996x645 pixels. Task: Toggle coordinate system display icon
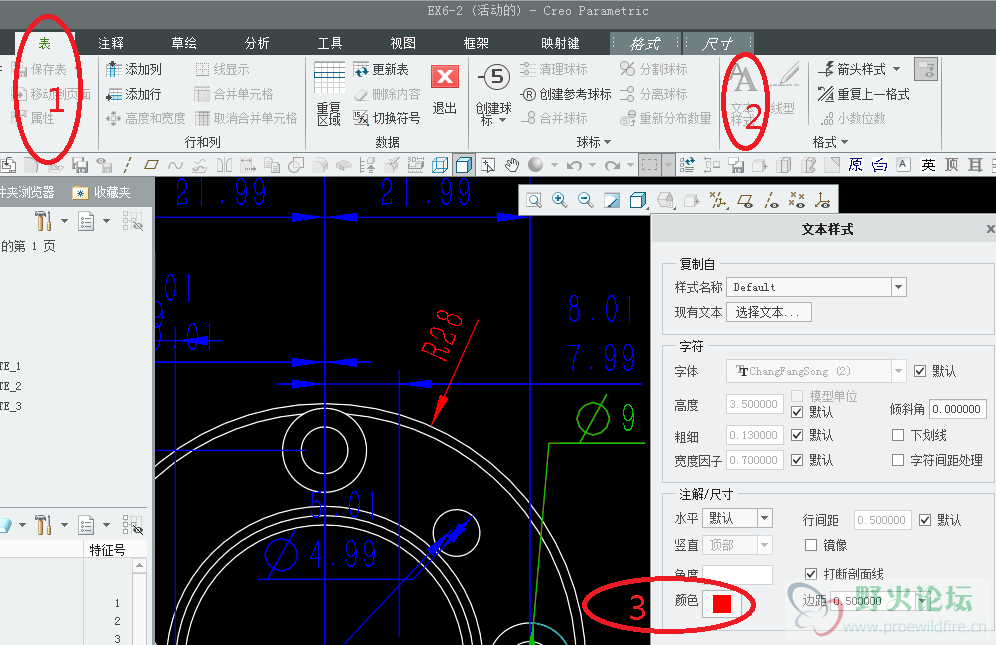point(823,201)
